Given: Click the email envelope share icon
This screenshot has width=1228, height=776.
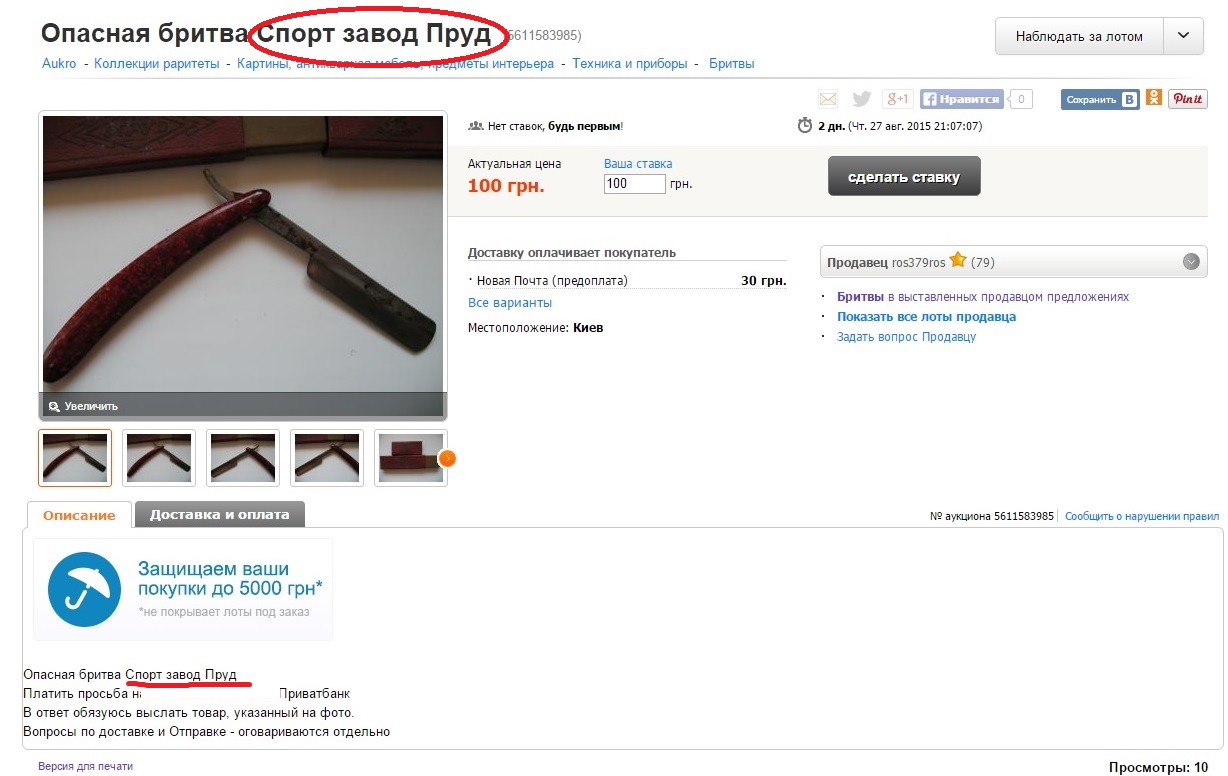Looking at the screenshot, I should (x=828, y=99).
